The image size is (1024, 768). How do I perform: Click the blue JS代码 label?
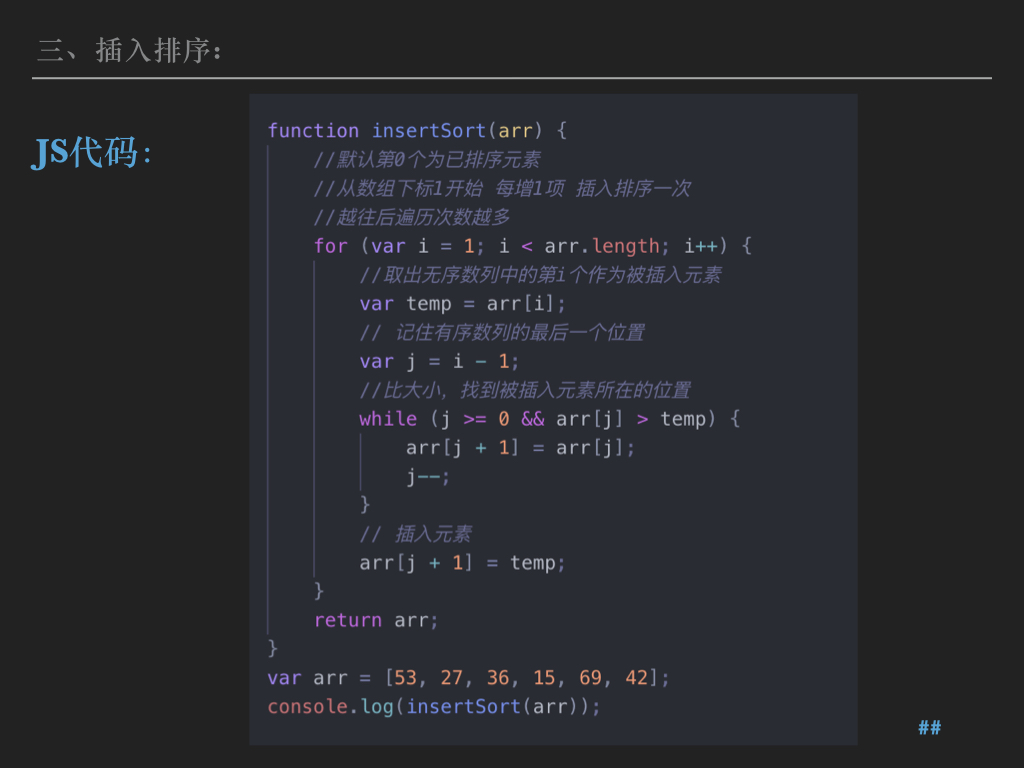tap(92, 152)
